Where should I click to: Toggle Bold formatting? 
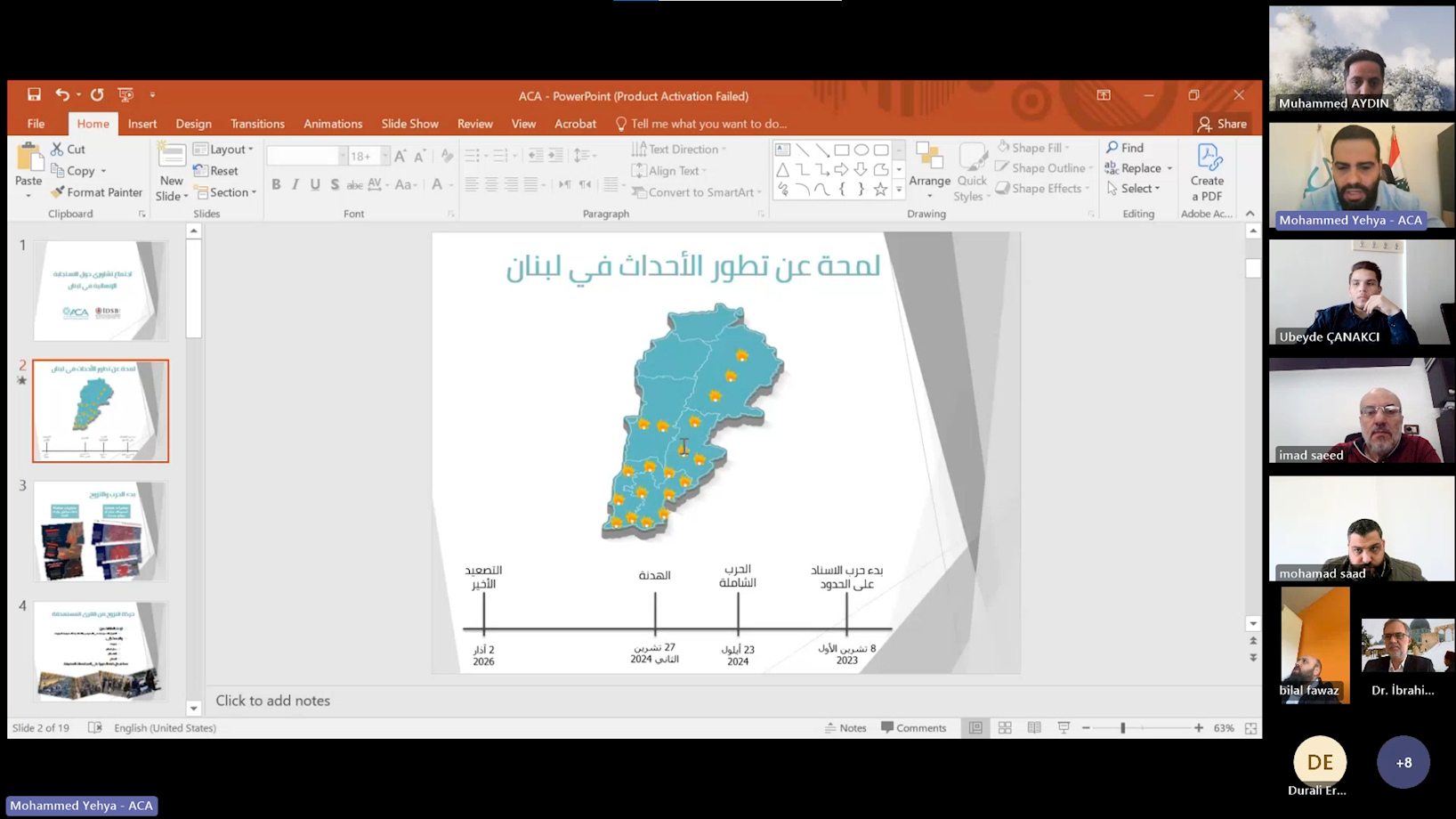click(276, 184)
